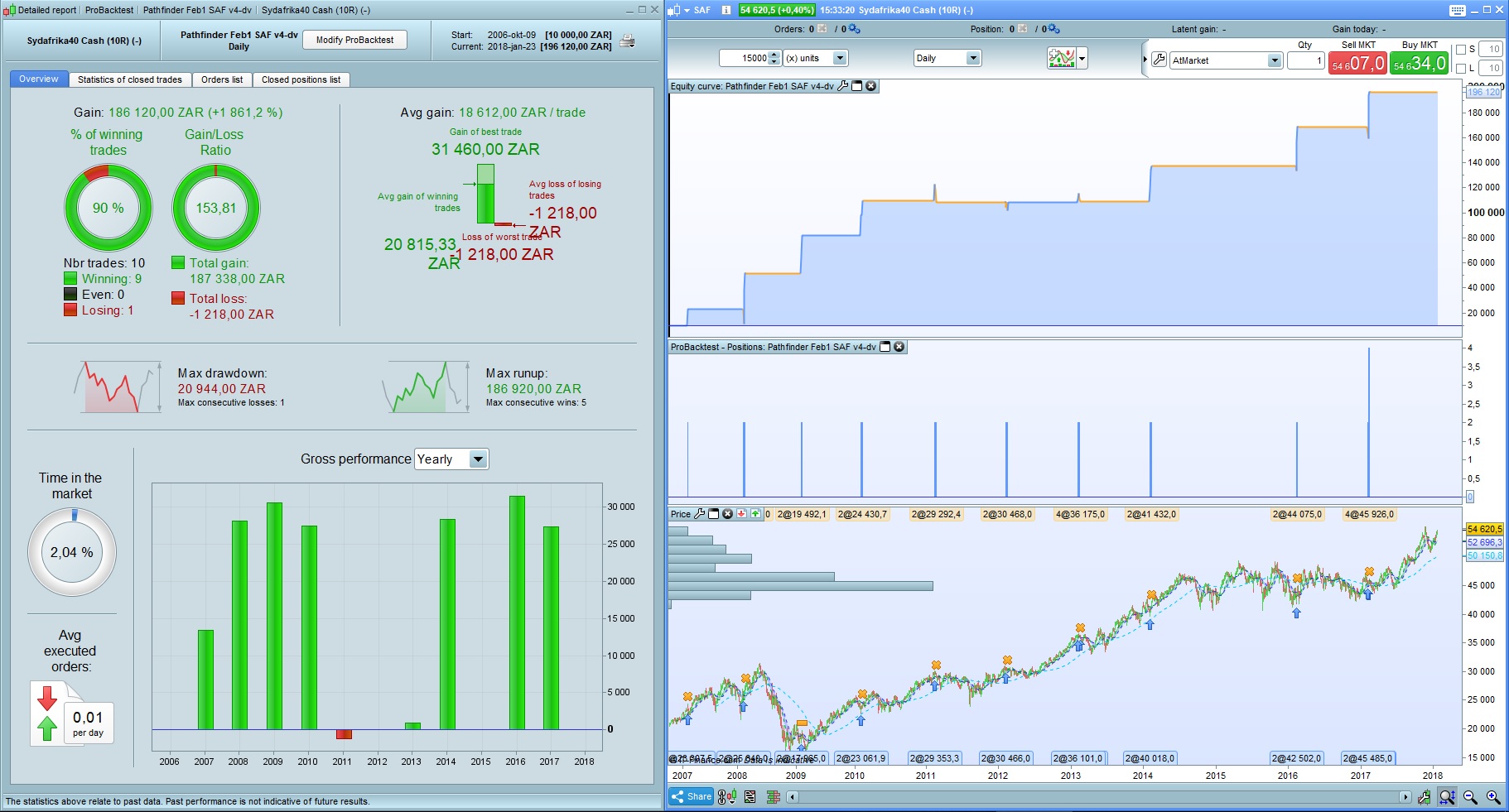The height and width of the screenshot is (812, 1509).
Task: Click the 2@24 430,7 trade label
Action: tap(862, 515)
